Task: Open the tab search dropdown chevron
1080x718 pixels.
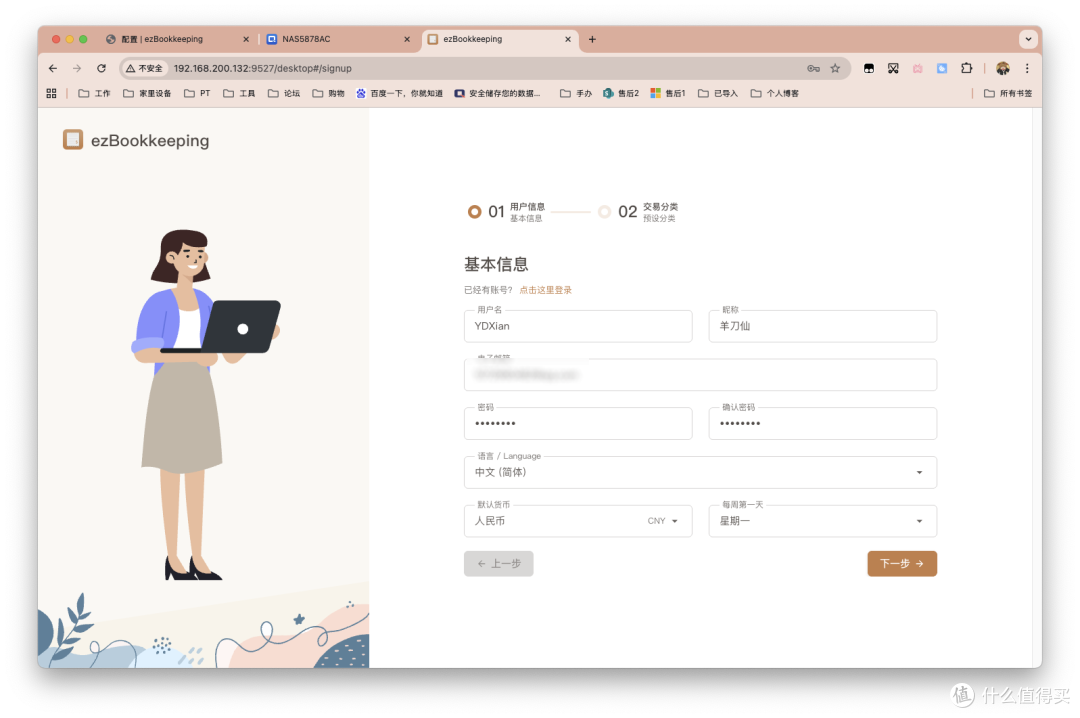Action: (x=1028, y=39)
